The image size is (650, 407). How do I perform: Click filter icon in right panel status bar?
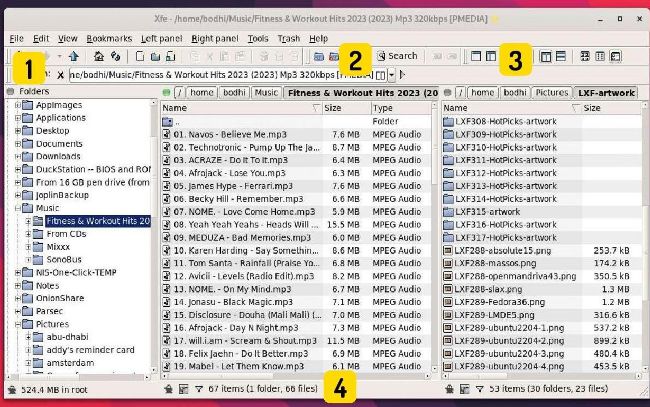tap(479, 387)
